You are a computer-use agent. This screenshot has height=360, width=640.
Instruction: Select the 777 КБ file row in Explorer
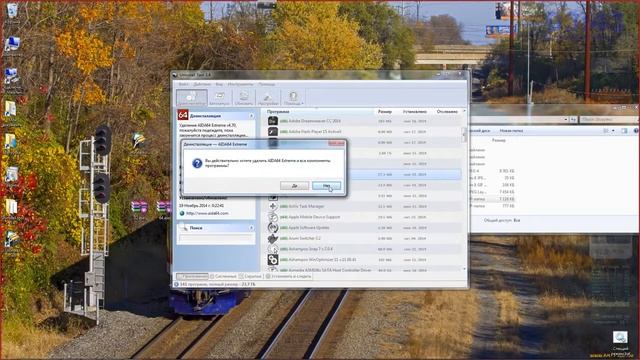click(x=492, y=206)
